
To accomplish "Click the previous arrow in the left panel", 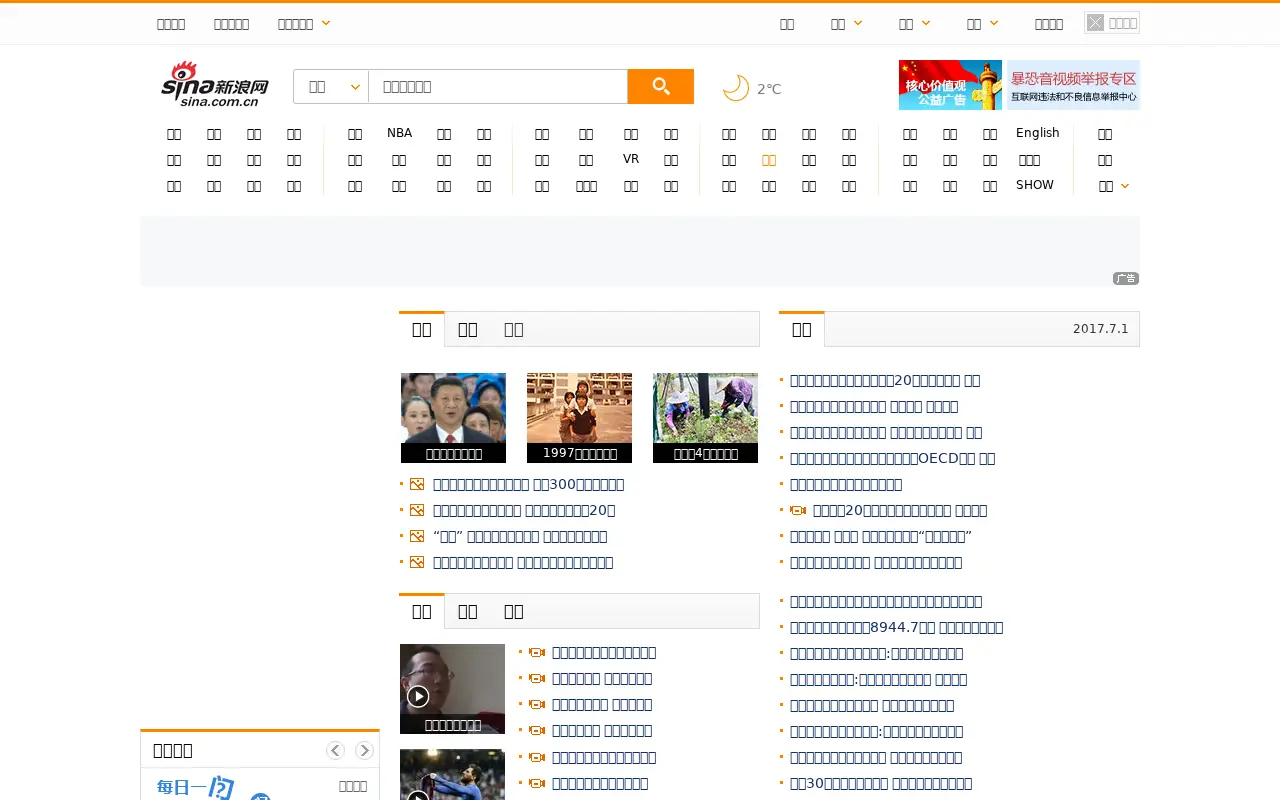I will (x=335, y=750).
